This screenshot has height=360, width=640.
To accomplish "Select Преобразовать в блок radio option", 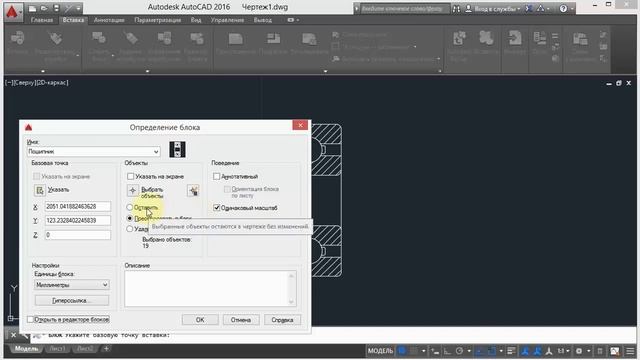I will (129, 218).
